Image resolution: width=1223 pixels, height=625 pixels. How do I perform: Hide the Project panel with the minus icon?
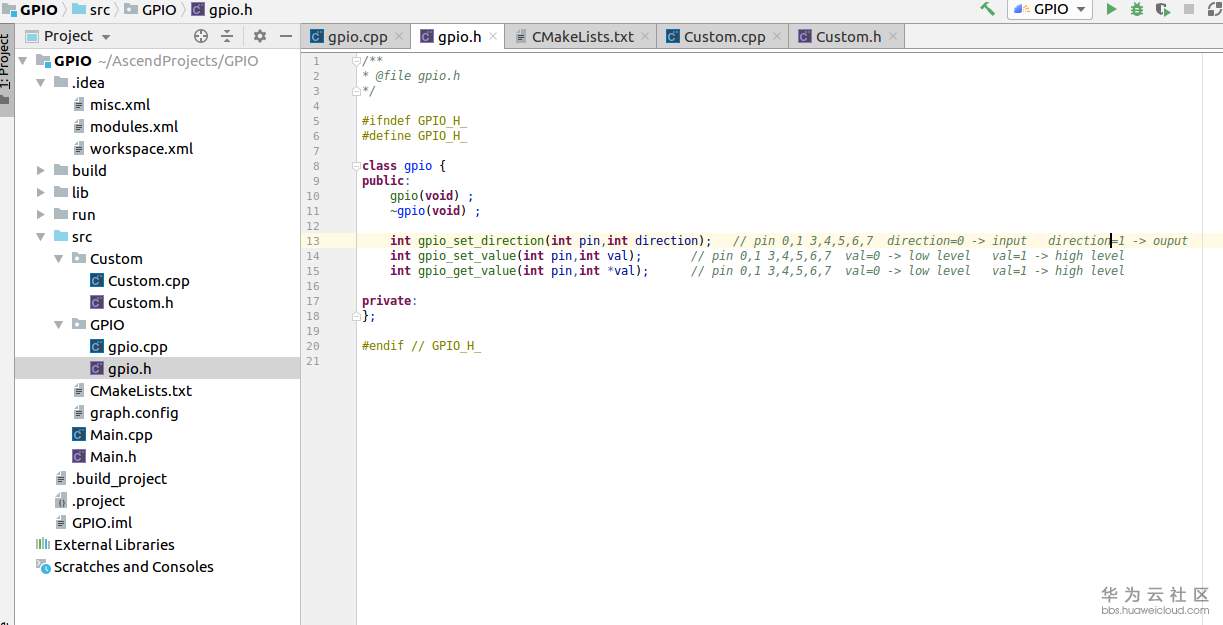click(286, 36)
